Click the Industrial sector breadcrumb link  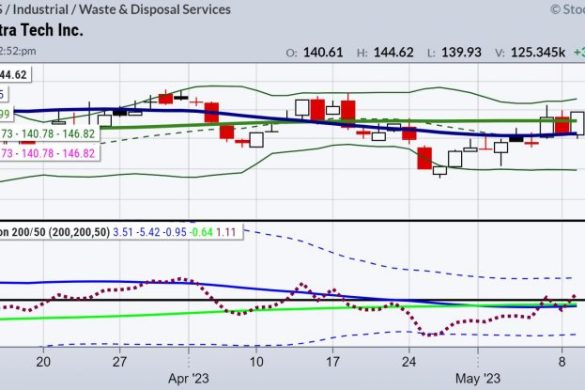[40, 9]
